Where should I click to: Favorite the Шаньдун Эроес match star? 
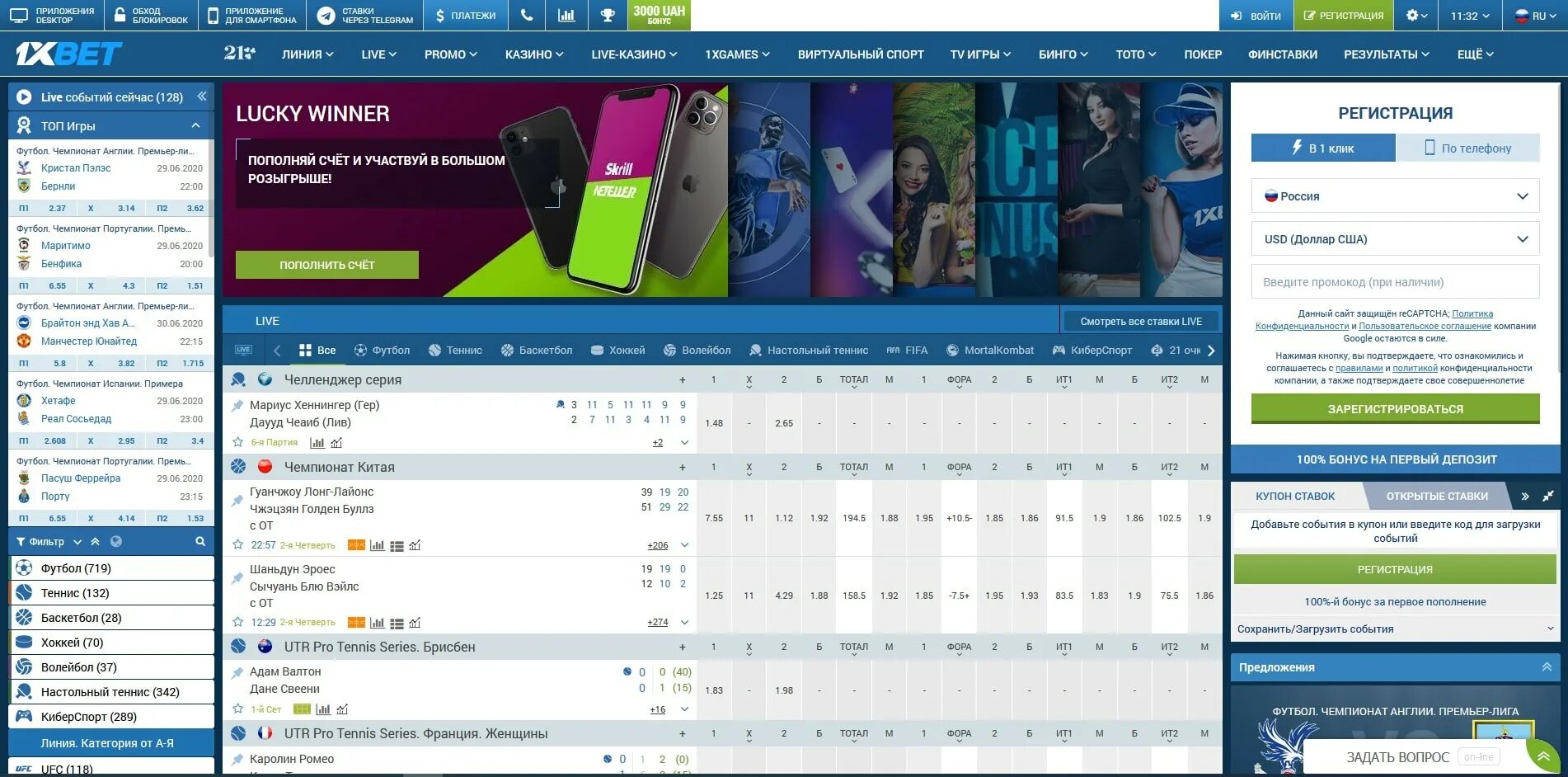(x=238, y=622)
